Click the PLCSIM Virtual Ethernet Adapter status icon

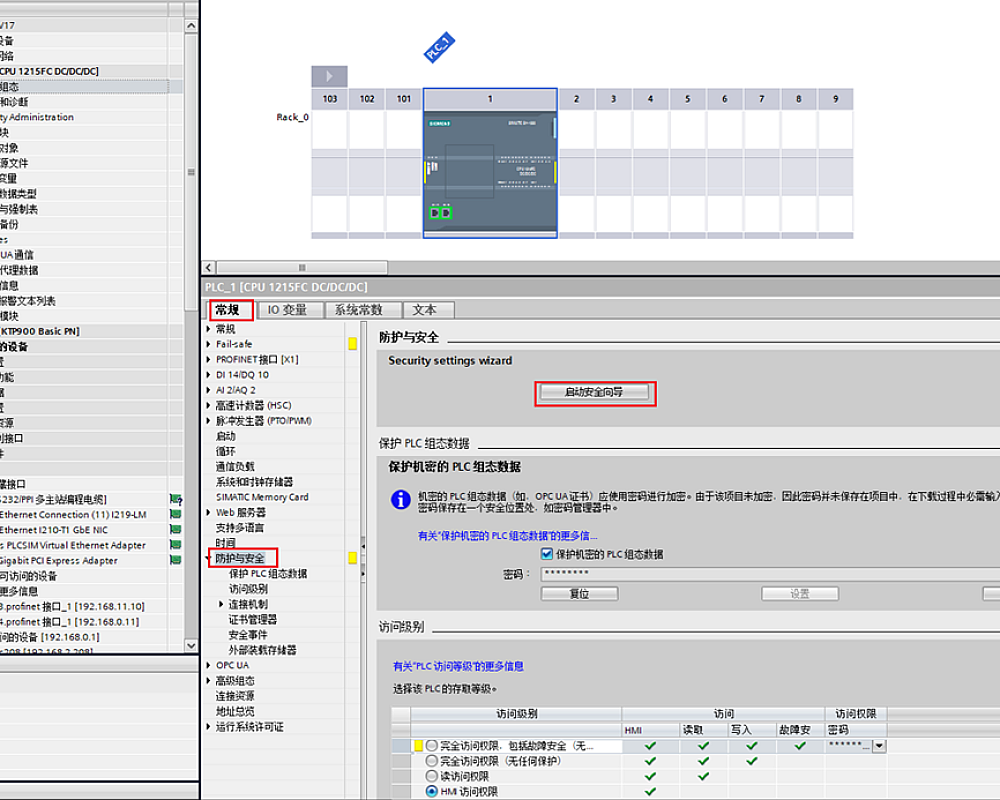(176, 545)
